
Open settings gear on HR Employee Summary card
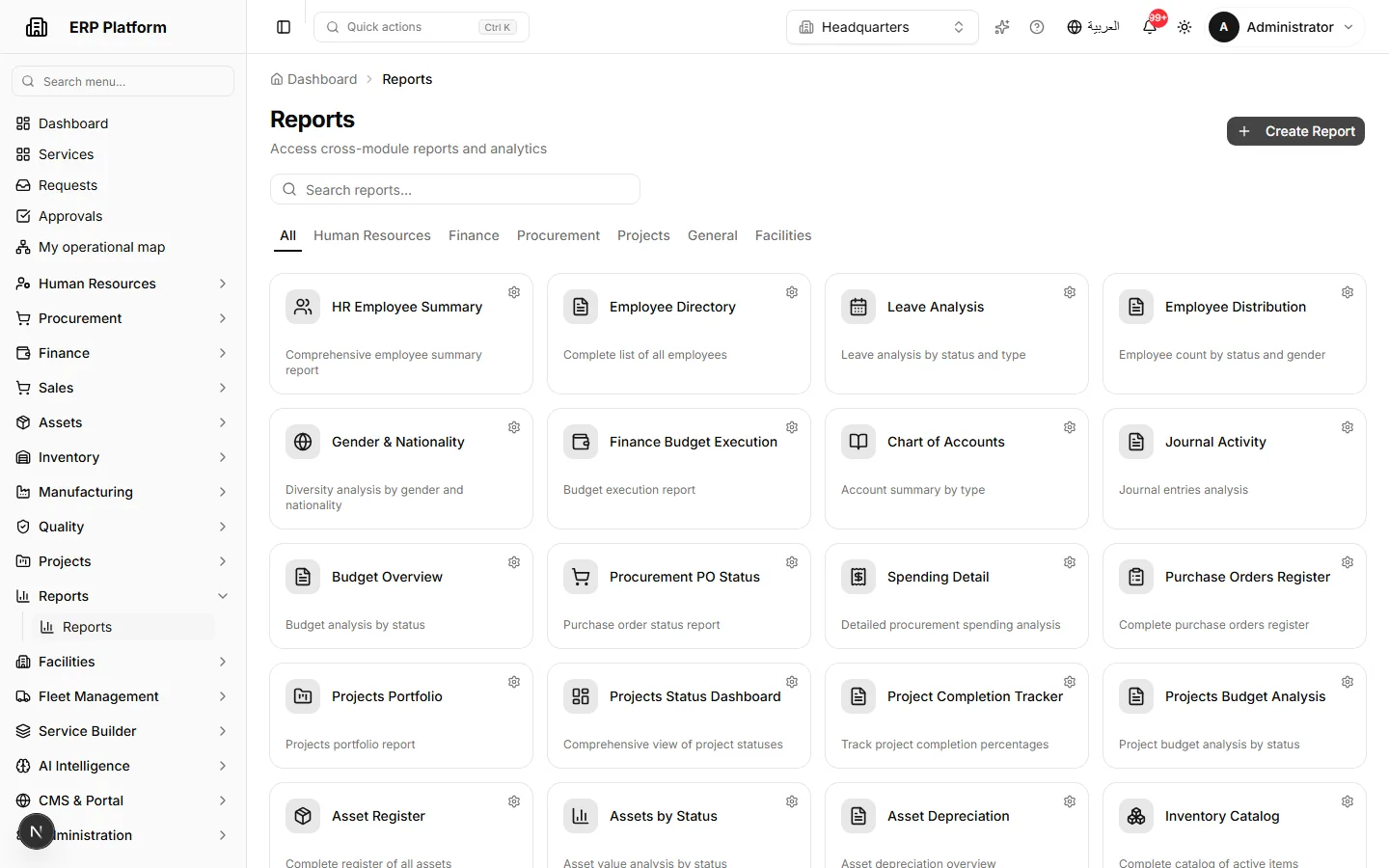[x=514, y=292]
